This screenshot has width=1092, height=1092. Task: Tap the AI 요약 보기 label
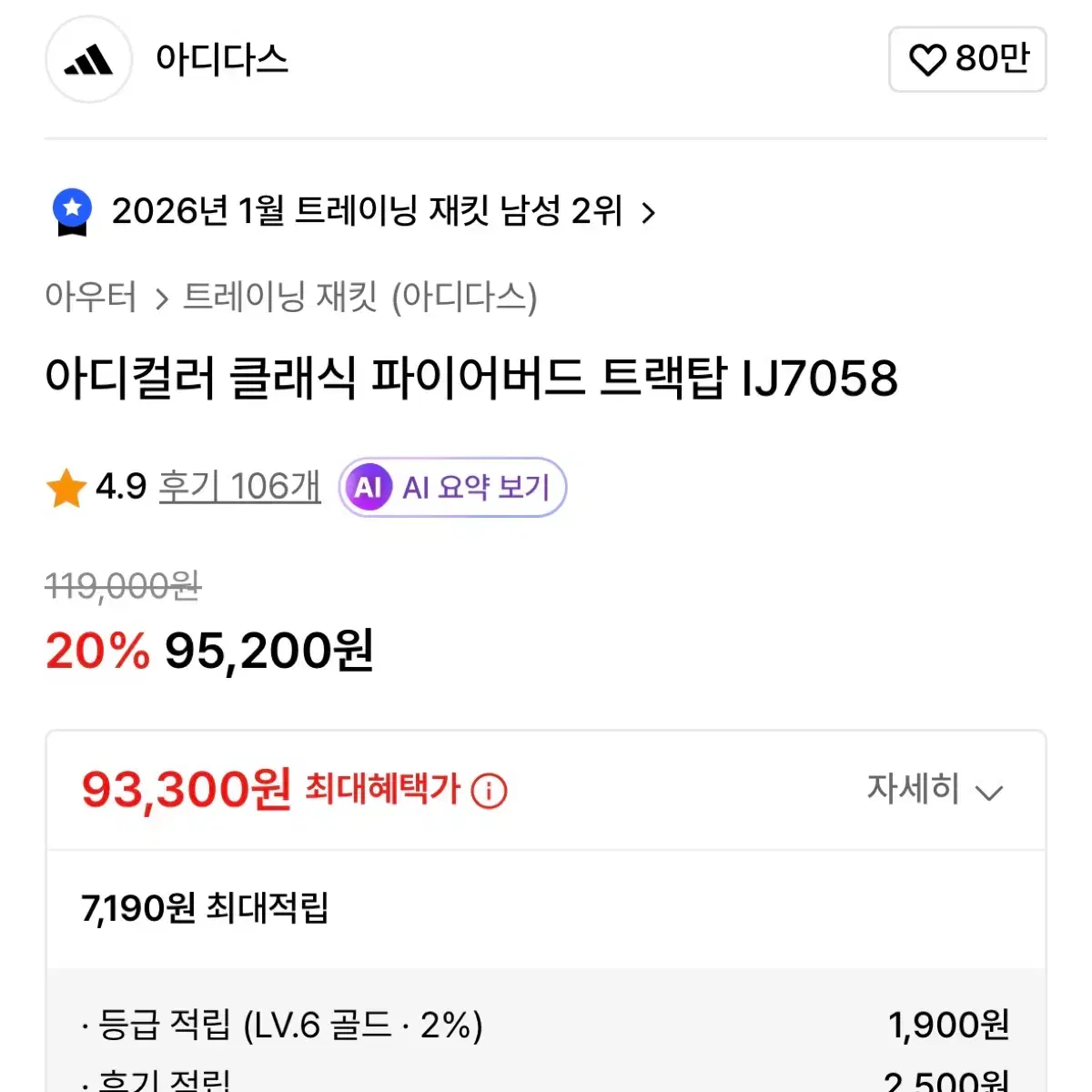(476, 488)
